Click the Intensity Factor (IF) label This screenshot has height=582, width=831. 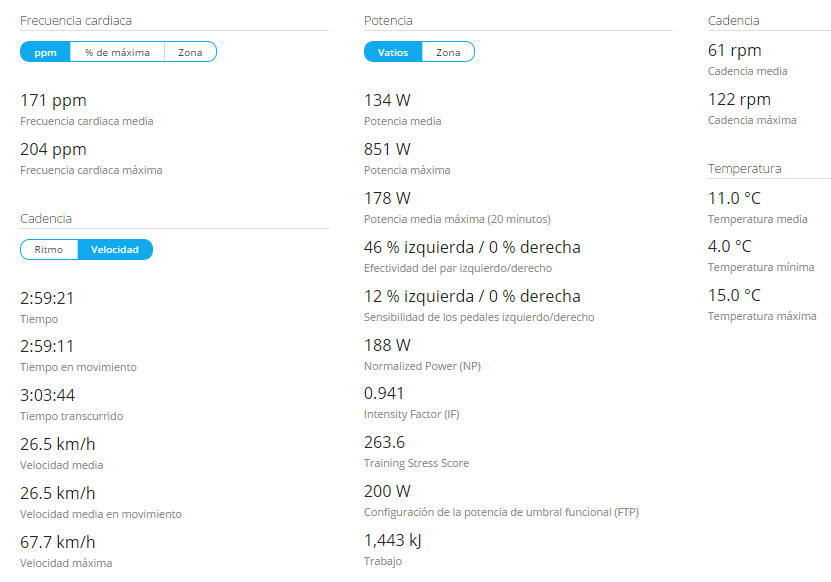[412, 414]
